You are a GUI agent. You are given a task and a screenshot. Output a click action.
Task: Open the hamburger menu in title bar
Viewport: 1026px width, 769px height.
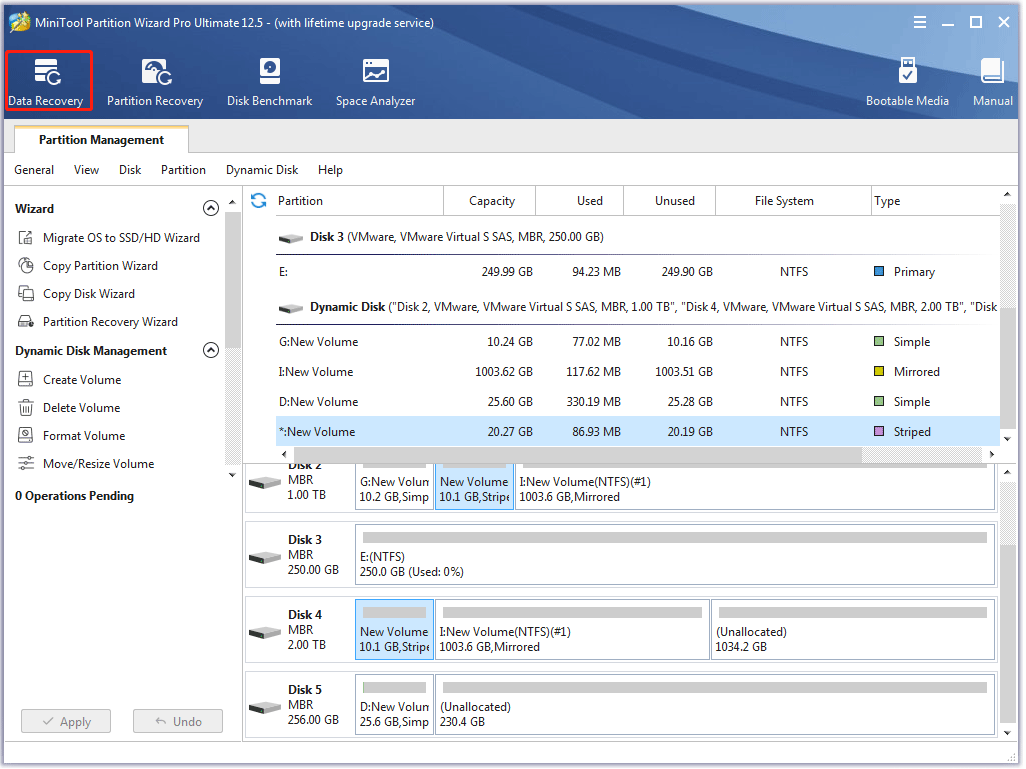click(x=919, y=22)
